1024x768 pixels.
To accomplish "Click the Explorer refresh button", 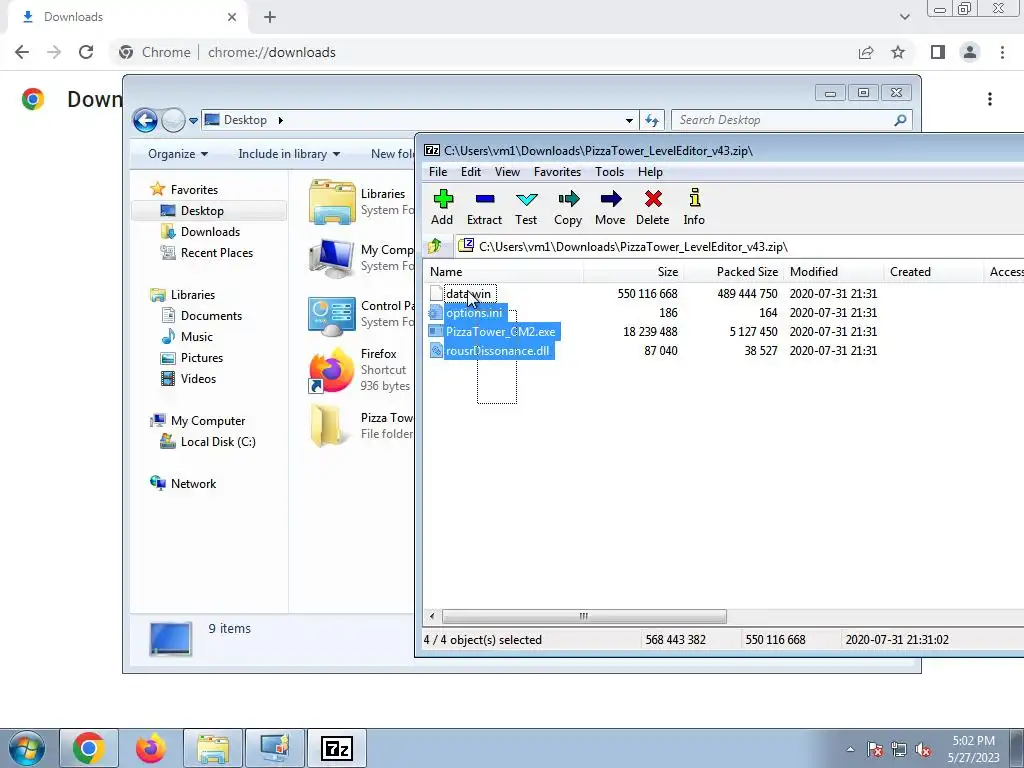I will tap(652, 120).
